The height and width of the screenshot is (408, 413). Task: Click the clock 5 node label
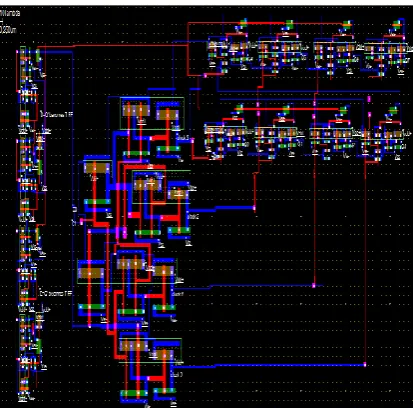[x=183, y=137]
